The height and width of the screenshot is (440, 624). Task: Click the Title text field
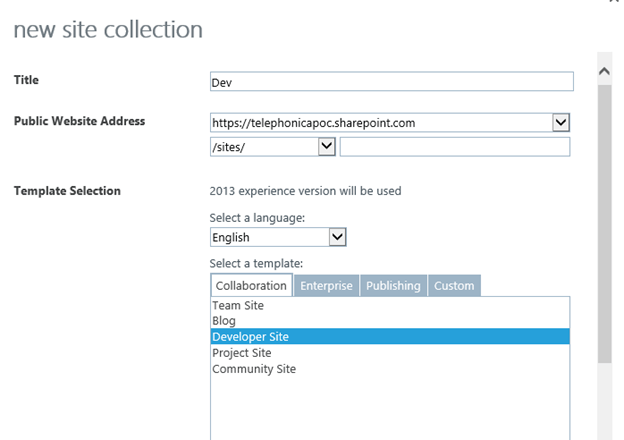(391, 82)
